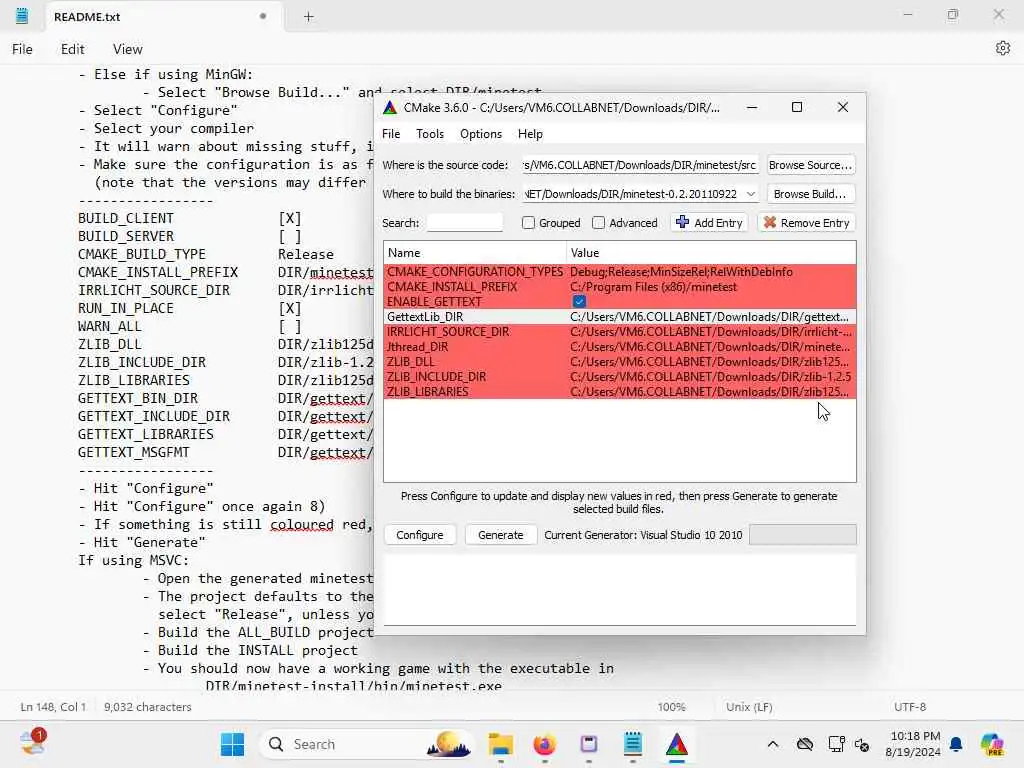Viewport: 1024px width, 768px height.
Task: Open CMake Tools menu
Action: (x=430, y=134)
